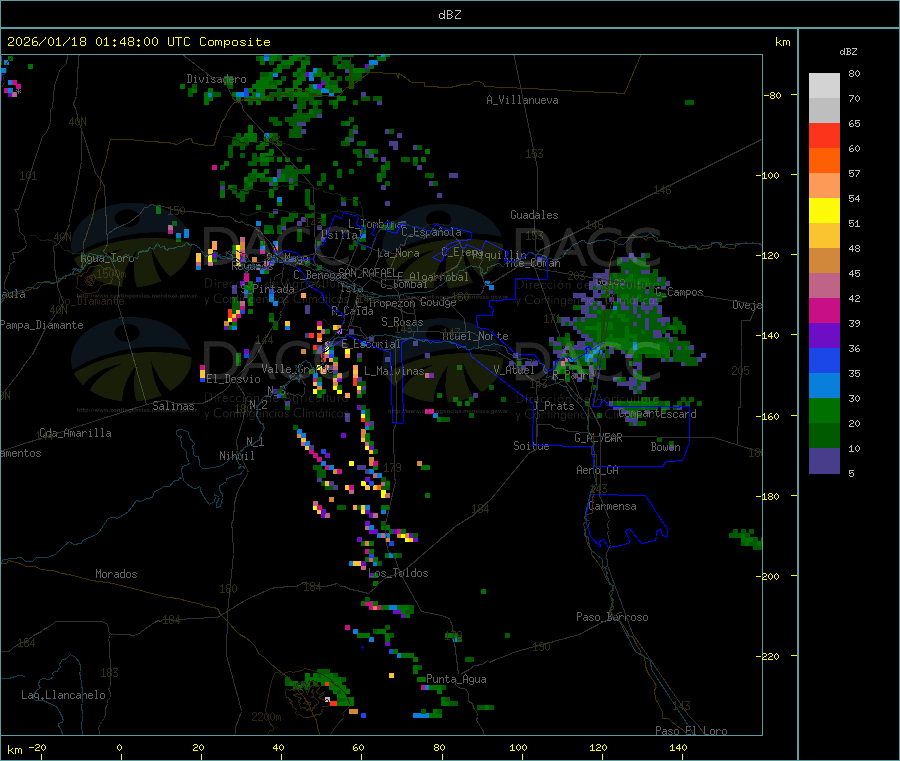Click the Aero_GA map label
The image size is (900, 761).
[x=598, y=470]
